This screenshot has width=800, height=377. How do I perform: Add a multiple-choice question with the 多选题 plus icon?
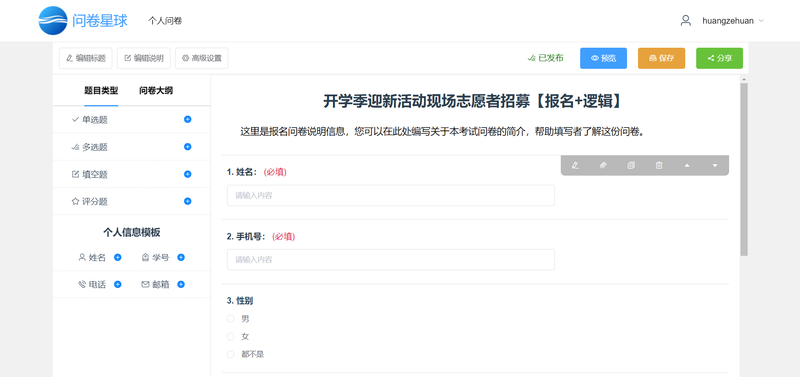187,147
